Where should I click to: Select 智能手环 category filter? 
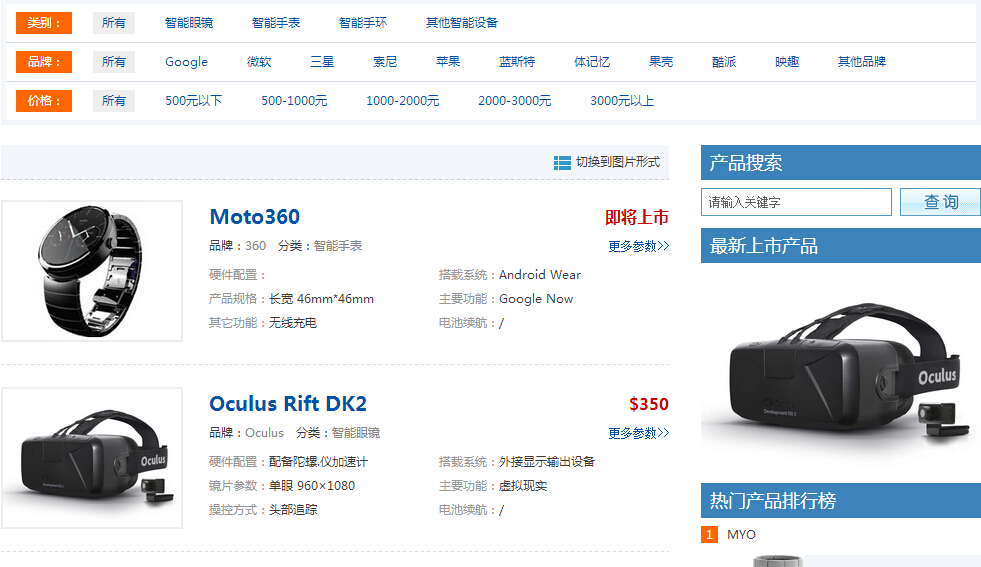(x=363, y=23)
